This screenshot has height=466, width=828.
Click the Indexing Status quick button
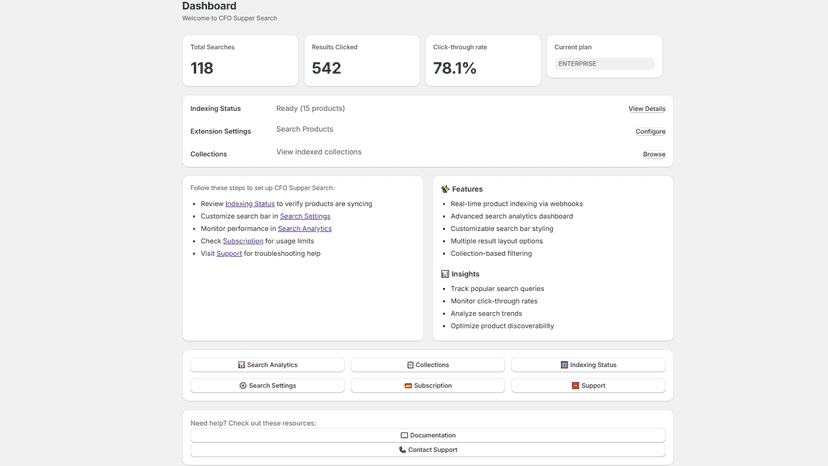pos(588,365)
